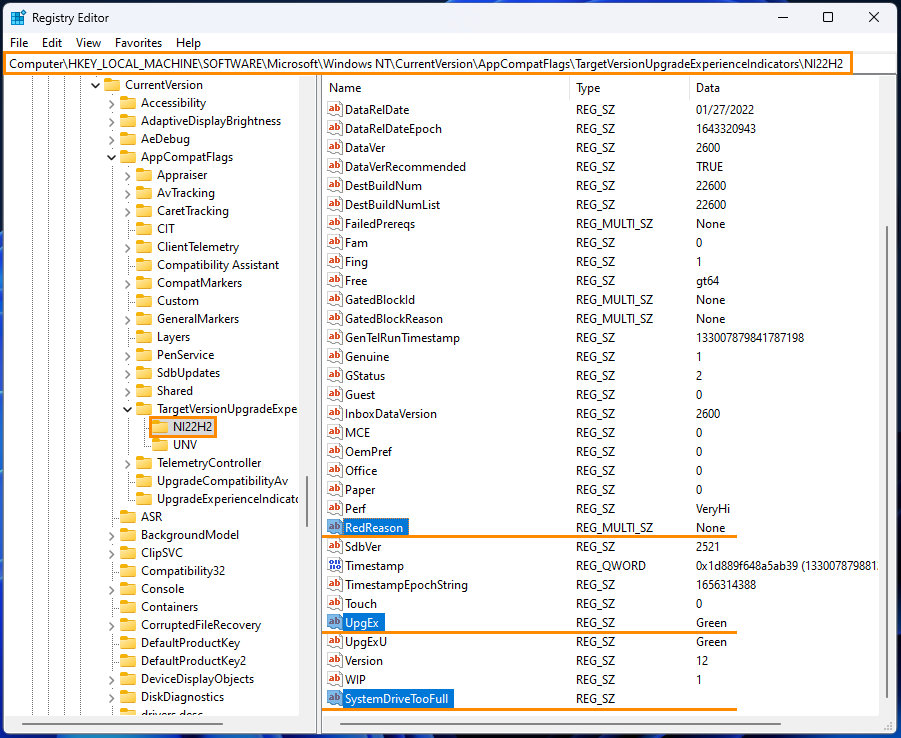Select the CorruptedFileRecovery key label
901x738 pixels.
(201, 625)
